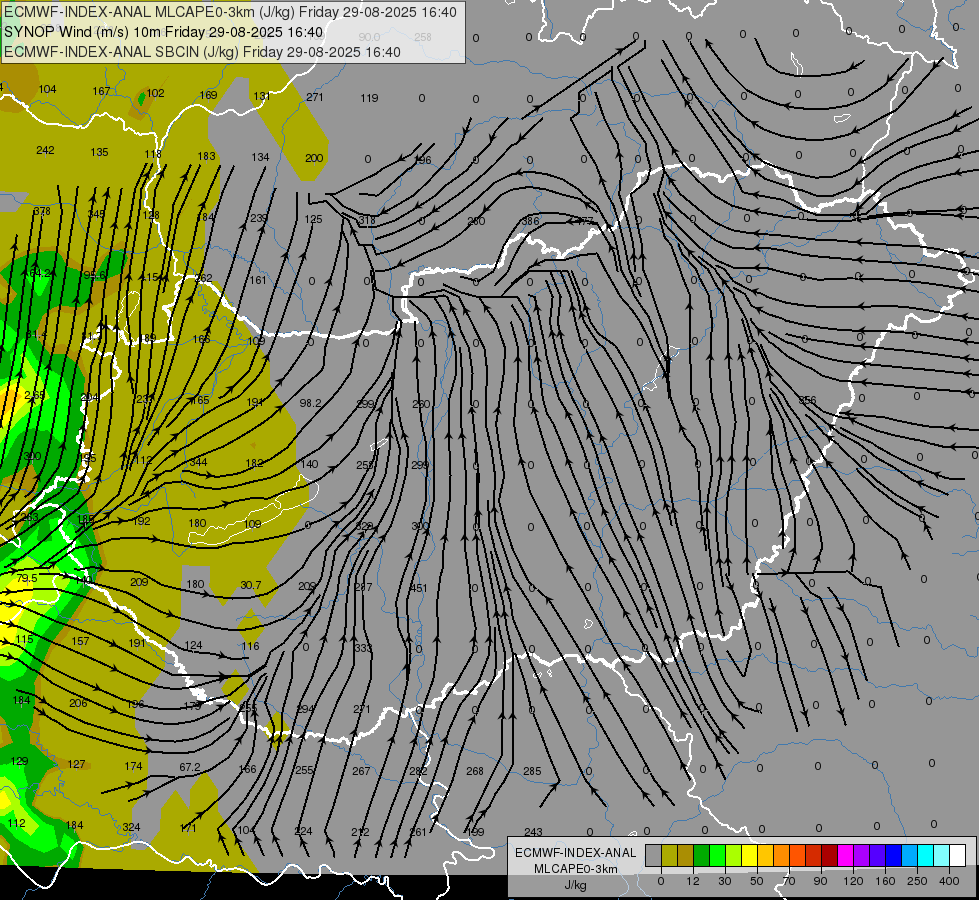
Task: Click the map value 206
Action: point(78,703)
